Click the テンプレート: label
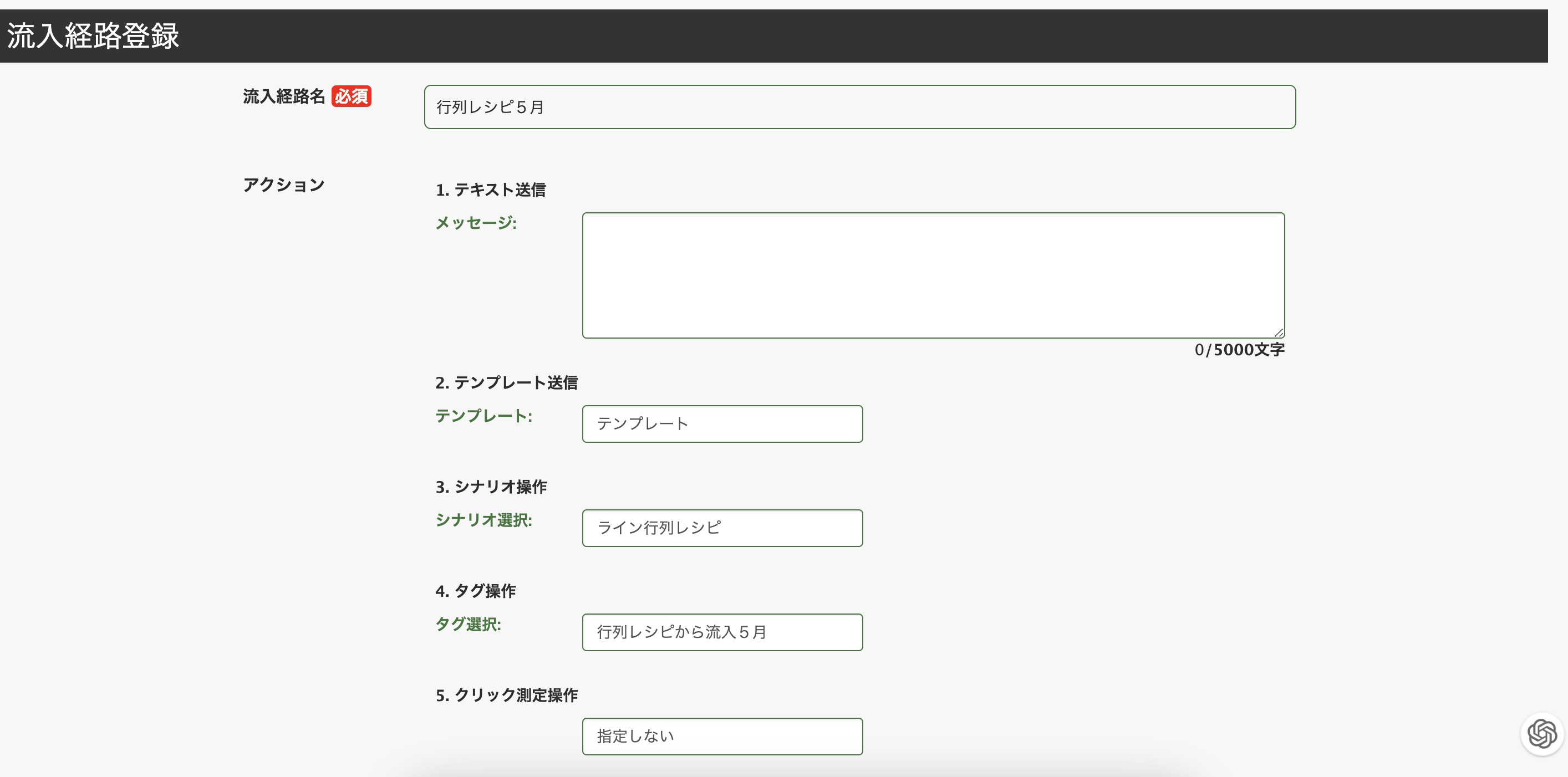The height and width of the screenshot is (777, 1568). [x=484, y=416]
